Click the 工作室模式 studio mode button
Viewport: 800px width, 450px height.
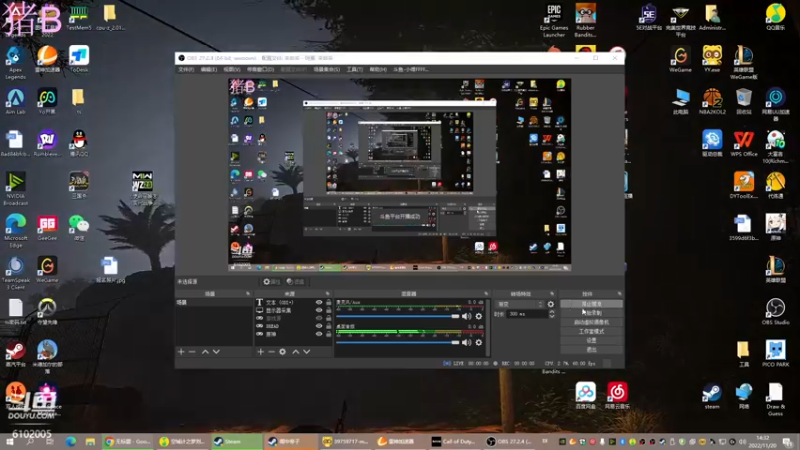tap(591, 331)
